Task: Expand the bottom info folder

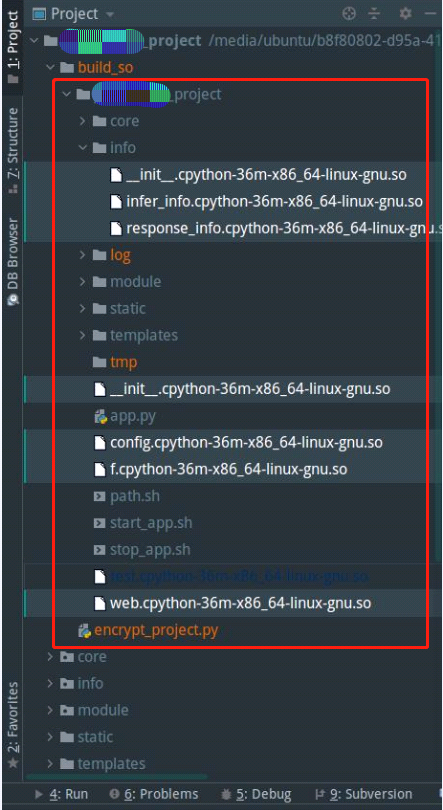Action: [x=50, y=683]
